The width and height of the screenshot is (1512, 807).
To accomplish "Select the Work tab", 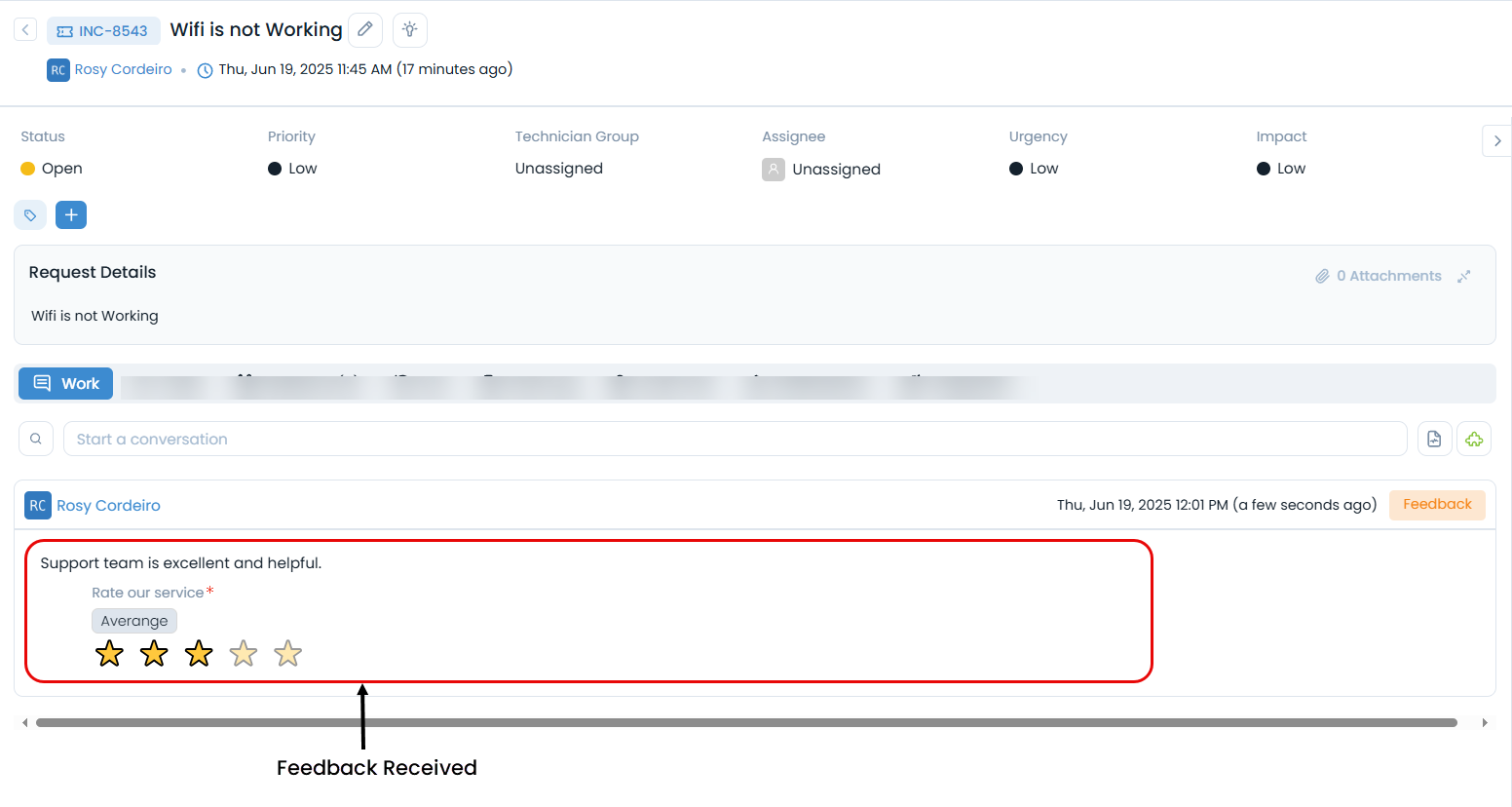I will [x=66, y=384].
